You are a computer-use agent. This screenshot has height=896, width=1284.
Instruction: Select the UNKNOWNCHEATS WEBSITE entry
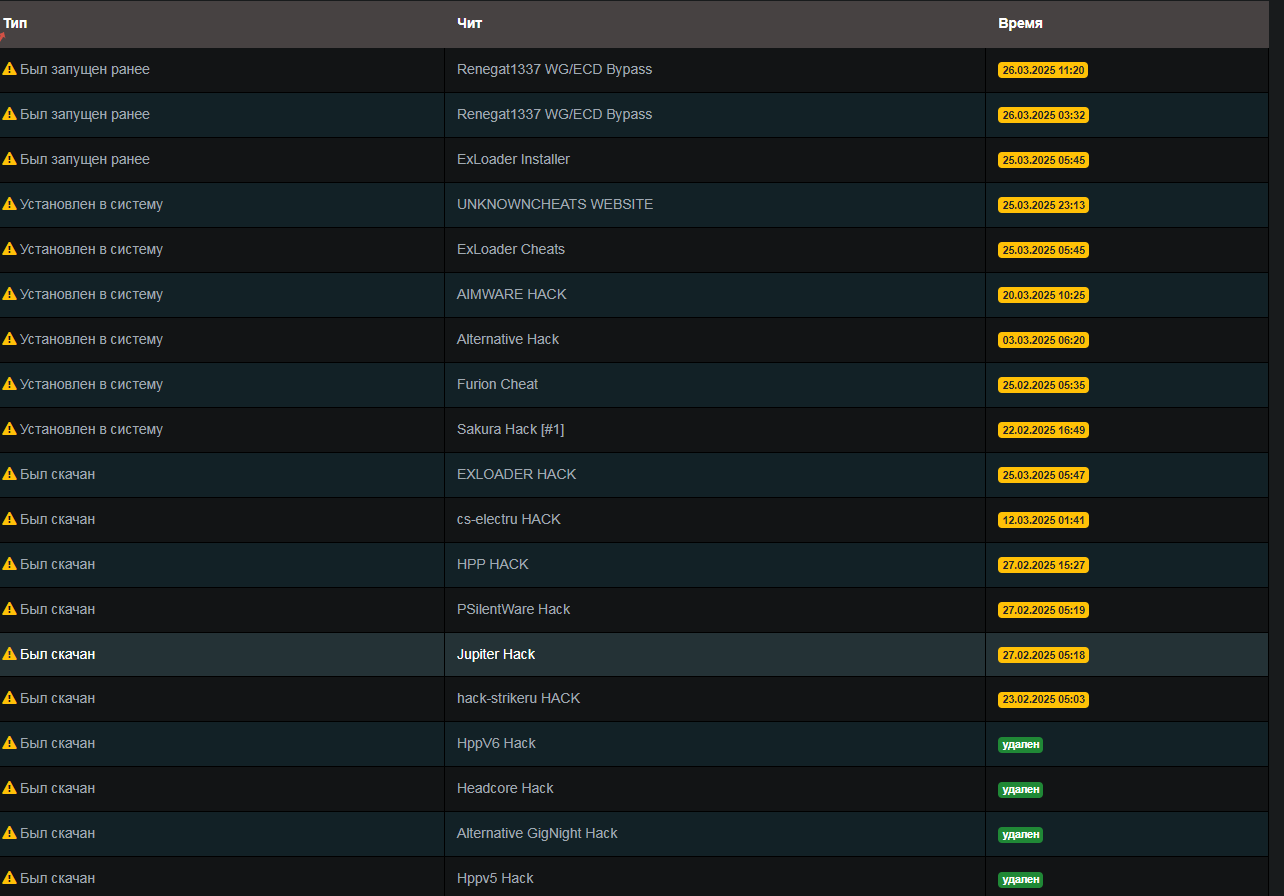[x=555, y=204]
